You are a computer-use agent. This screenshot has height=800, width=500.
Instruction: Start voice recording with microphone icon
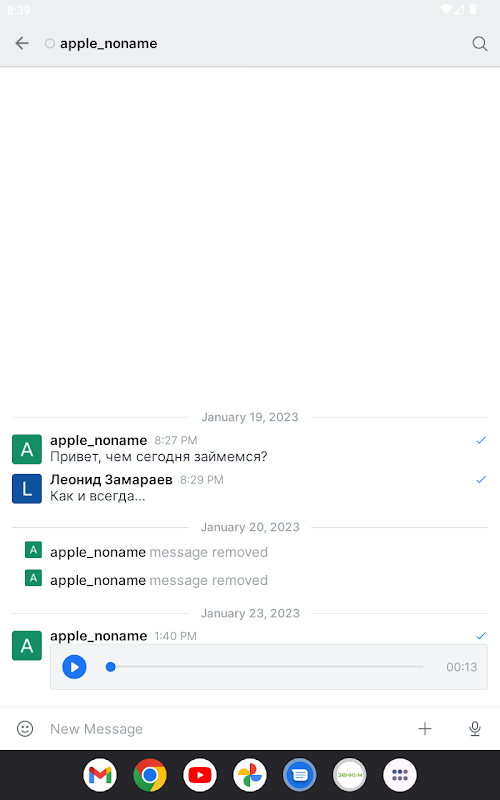point(474,729)
